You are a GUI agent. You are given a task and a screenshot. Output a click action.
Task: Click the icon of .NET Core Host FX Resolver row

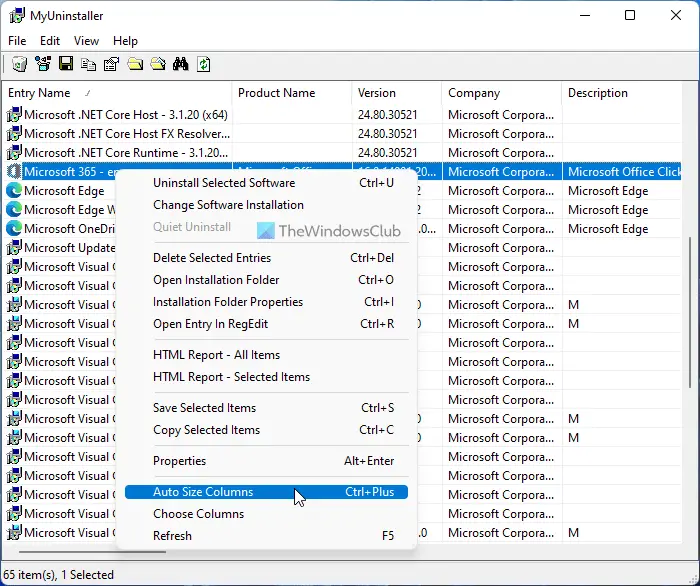(x=14, y=133)
